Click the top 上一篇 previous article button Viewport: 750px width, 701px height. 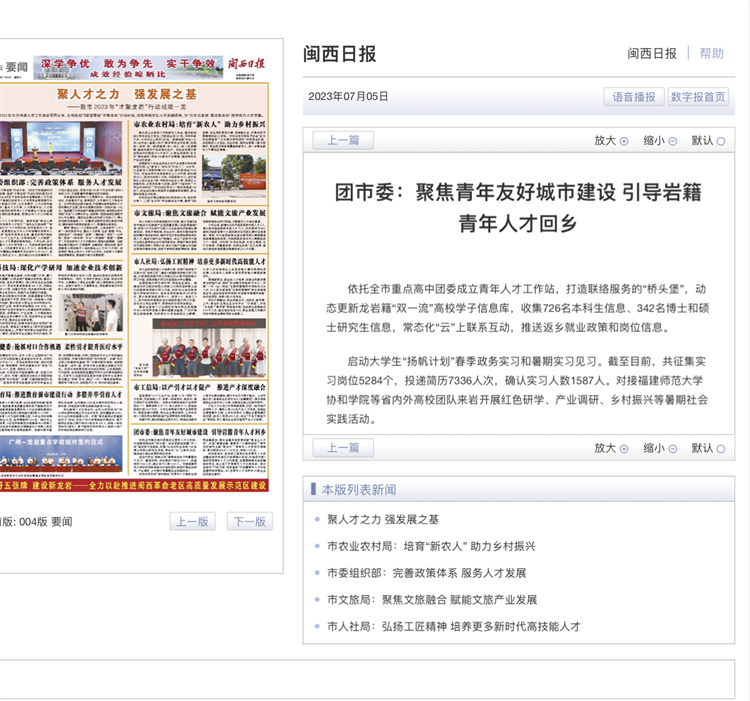tap(343, 140)
